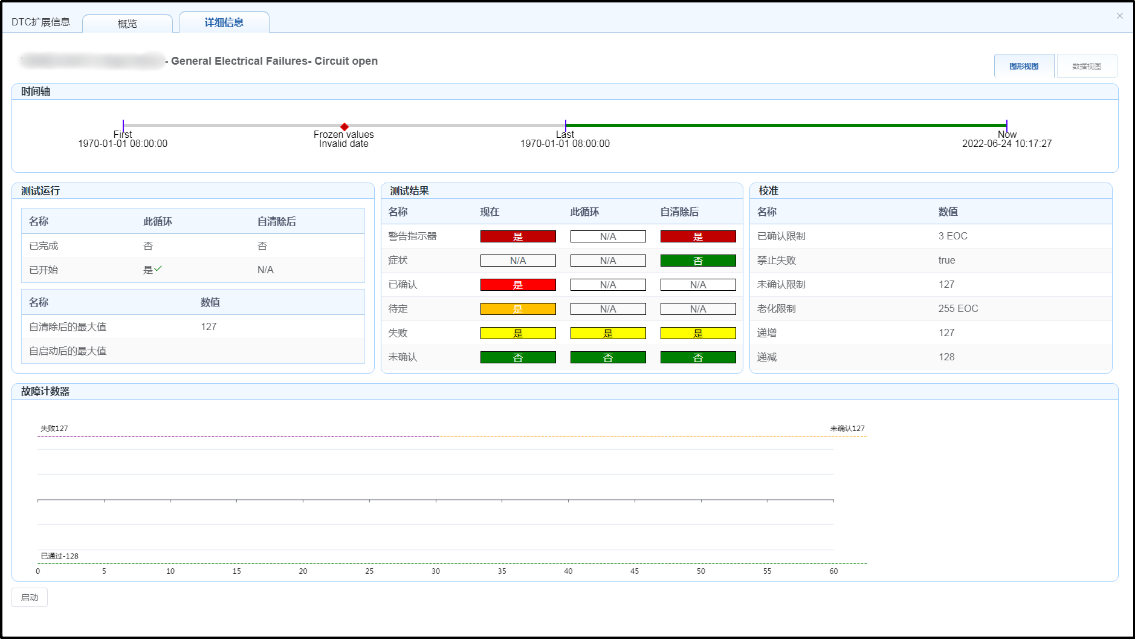Select the 递增 row label
Image resolution: width=1135 pixels, height=639 pixels.
click(767, 333)
